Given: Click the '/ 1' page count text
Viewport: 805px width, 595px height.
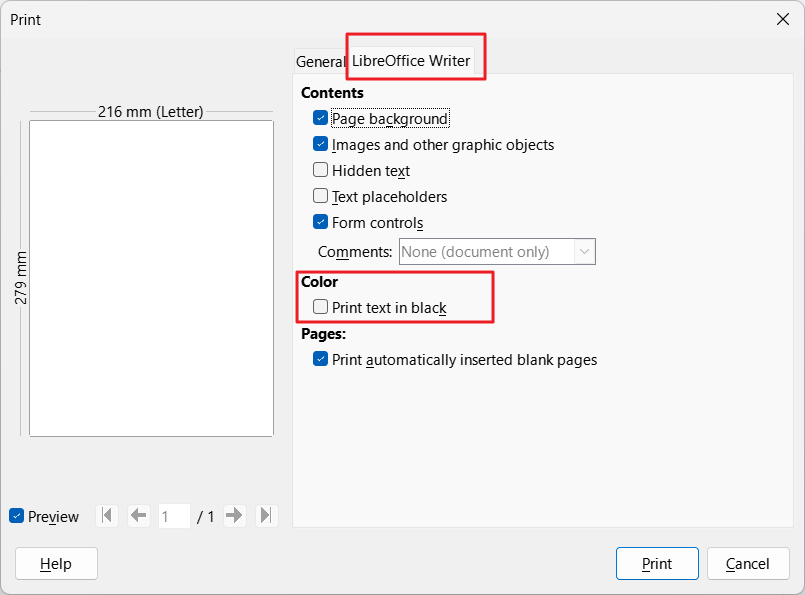Looking at the screenshot, I should (205, 516).
